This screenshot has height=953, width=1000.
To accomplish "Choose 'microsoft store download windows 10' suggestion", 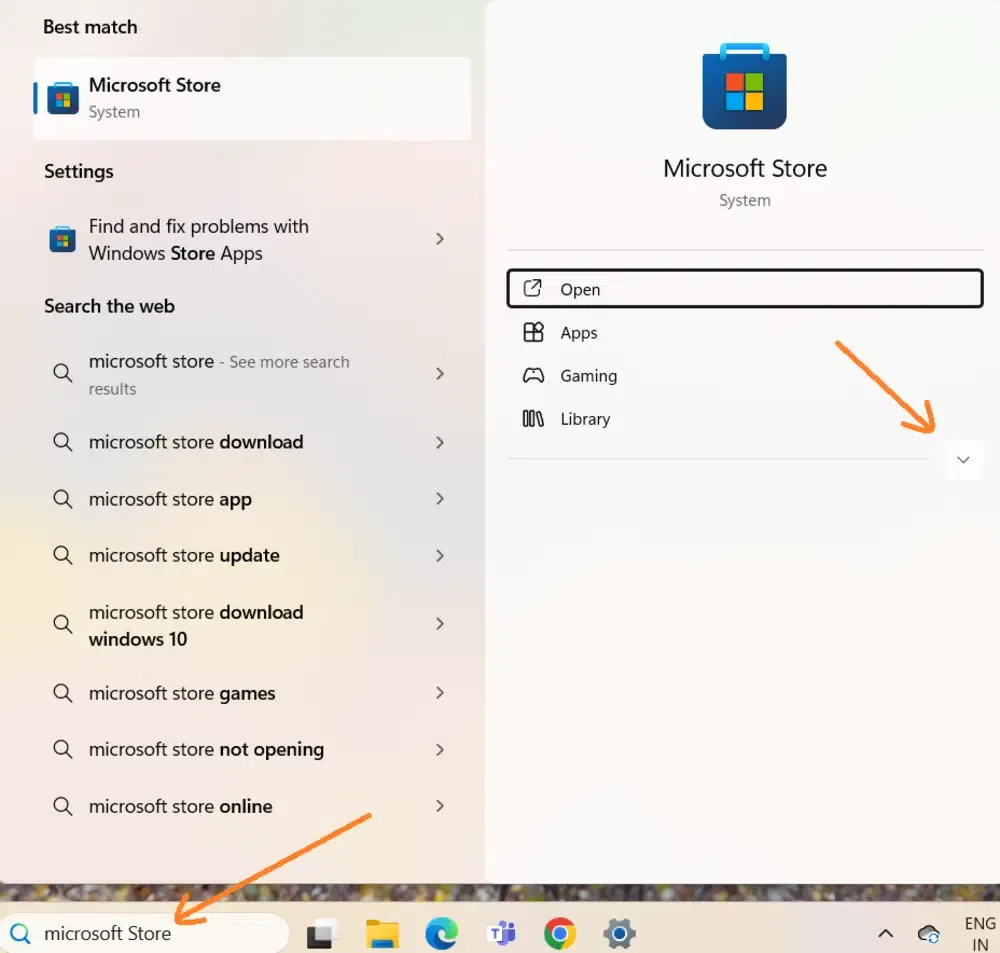I will click(252, 625).
